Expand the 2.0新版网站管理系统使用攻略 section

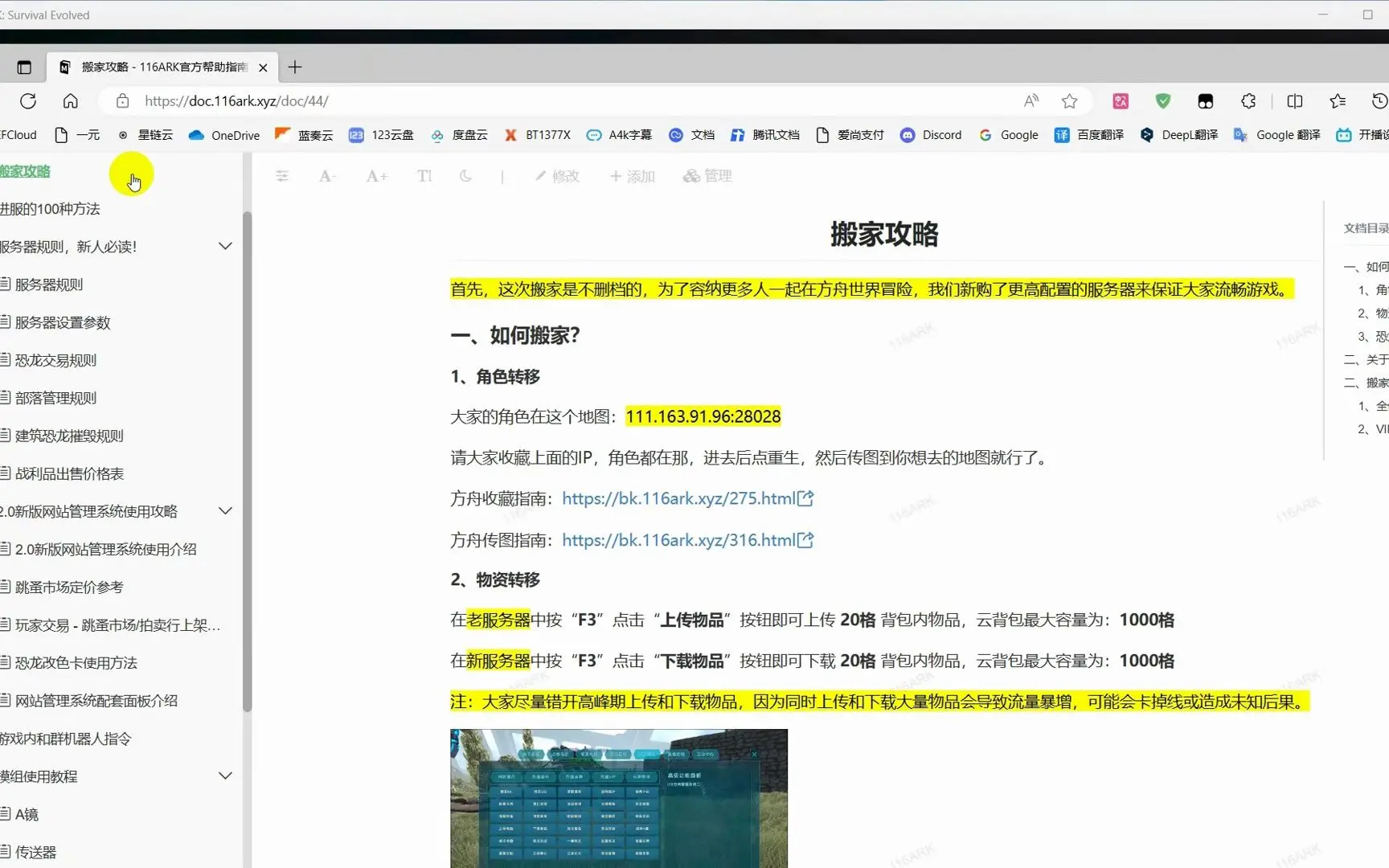[226, 510]
